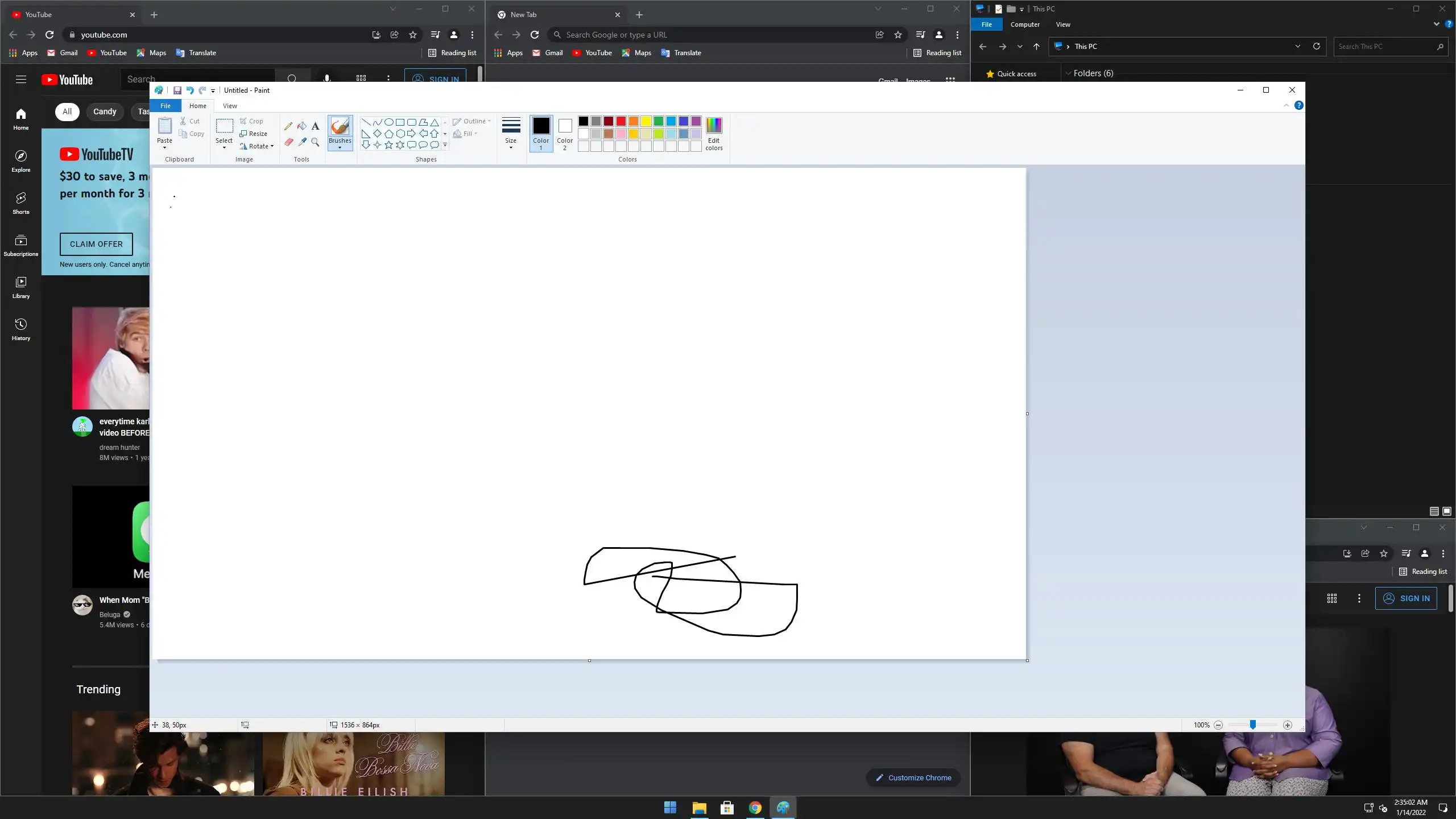This screenshot has width=1456, height=819.
Task: Open the Paint File menu
Action: (x=166, y=106)
